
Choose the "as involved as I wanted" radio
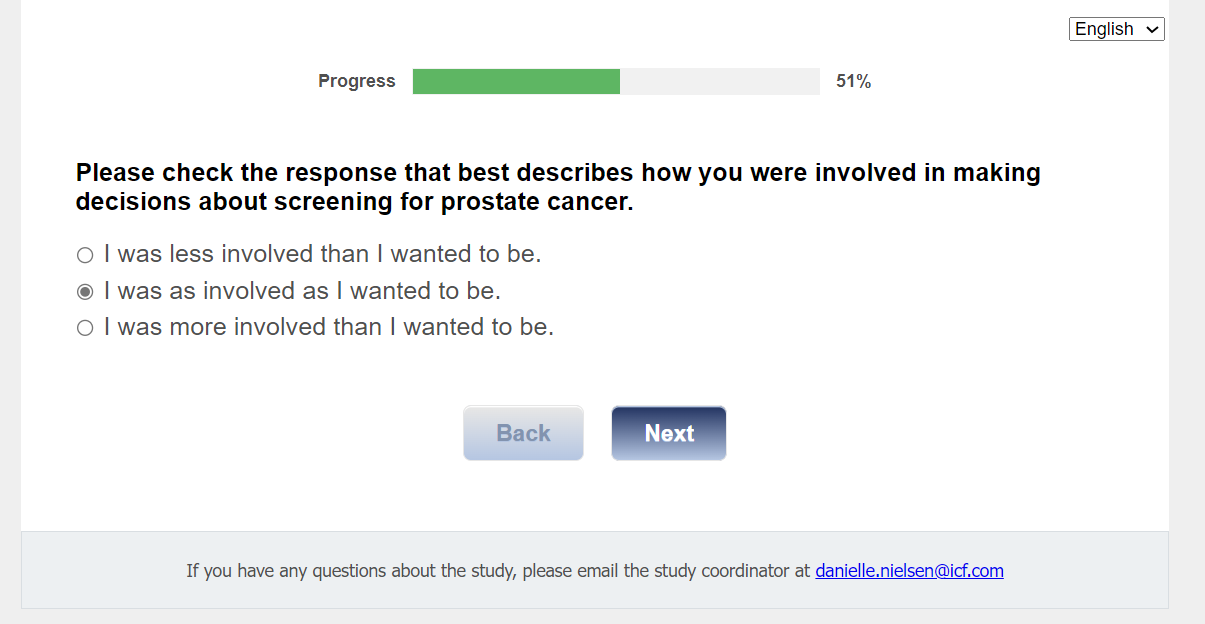tap(85, 292)
